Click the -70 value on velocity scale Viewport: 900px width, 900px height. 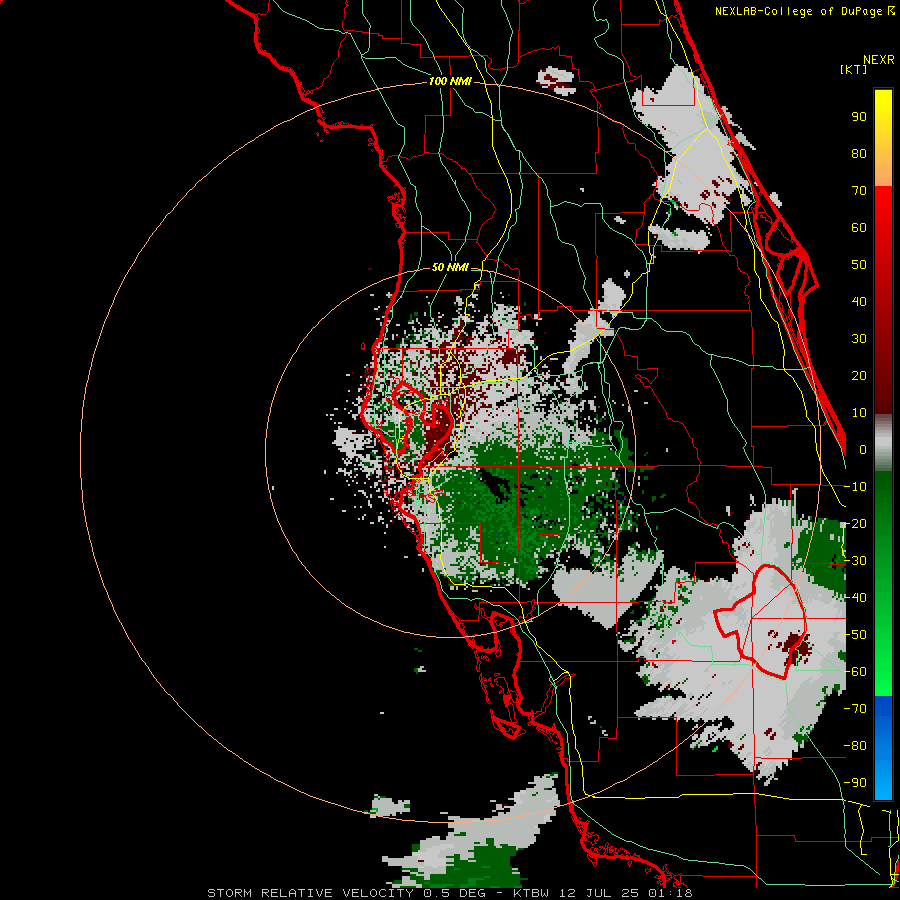click(x=855, y=709)
